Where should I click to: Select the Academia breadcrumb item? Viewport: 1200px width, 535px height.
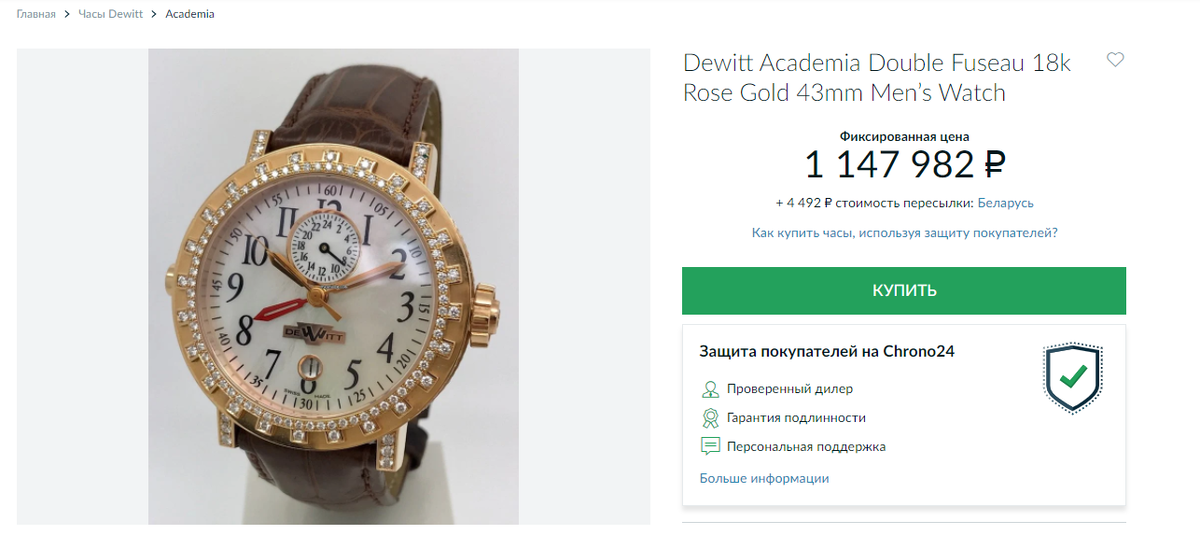coord(190,15)
